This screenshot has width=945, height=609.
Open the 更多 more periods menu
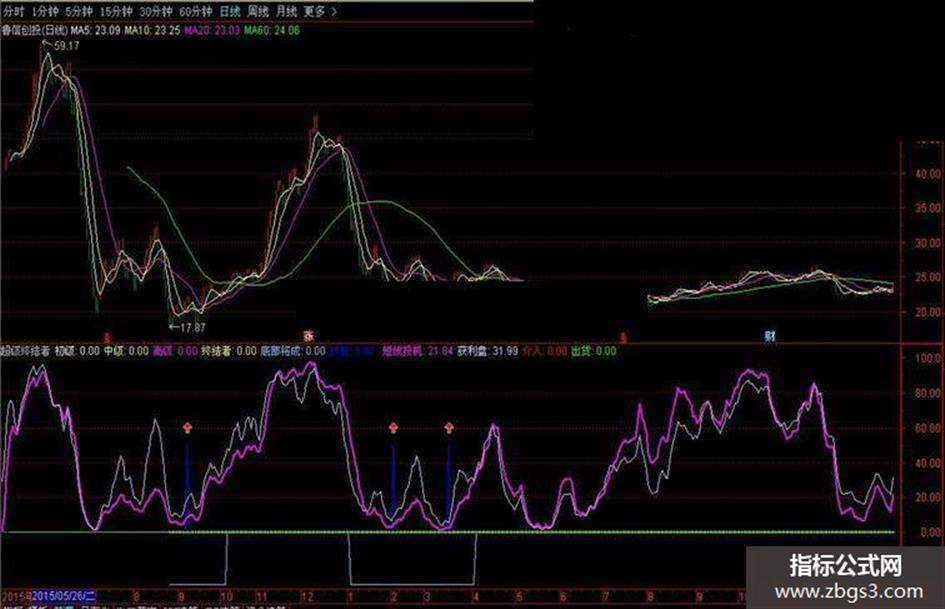point(319,11)
